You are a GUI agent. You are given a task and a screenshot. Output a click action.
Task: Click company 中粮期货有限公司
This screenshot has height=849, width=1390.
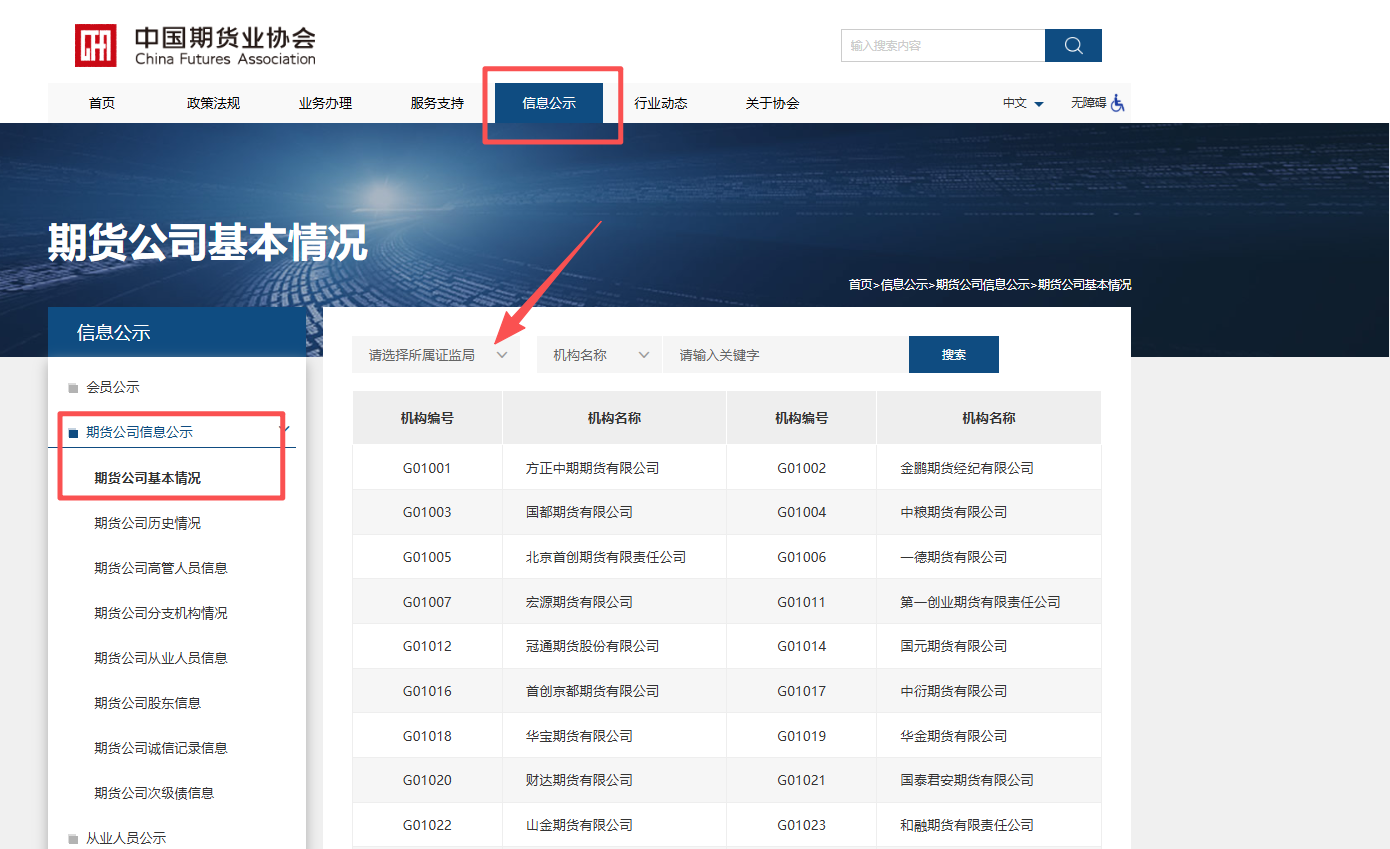pyautogui.click(x=954, y=512)
